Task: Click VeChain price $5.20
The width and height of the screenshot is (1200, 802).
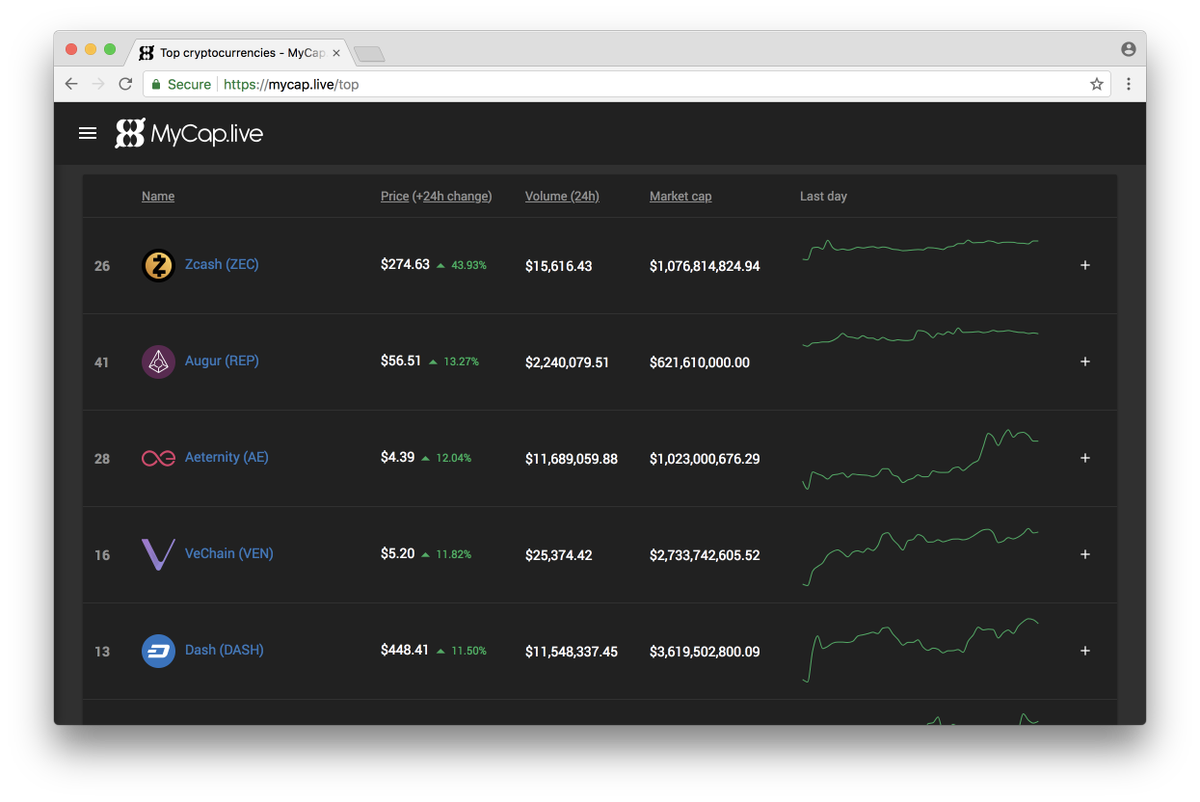Action: pyautogui.click(x=397, y=553)
